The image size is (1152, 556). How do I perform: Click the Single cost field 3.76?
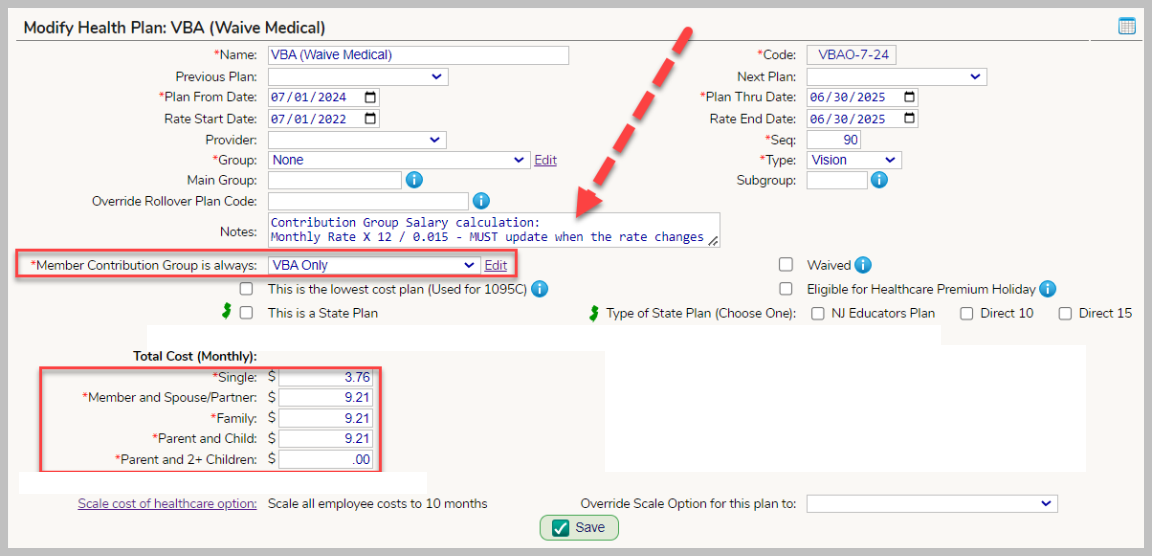325,378
